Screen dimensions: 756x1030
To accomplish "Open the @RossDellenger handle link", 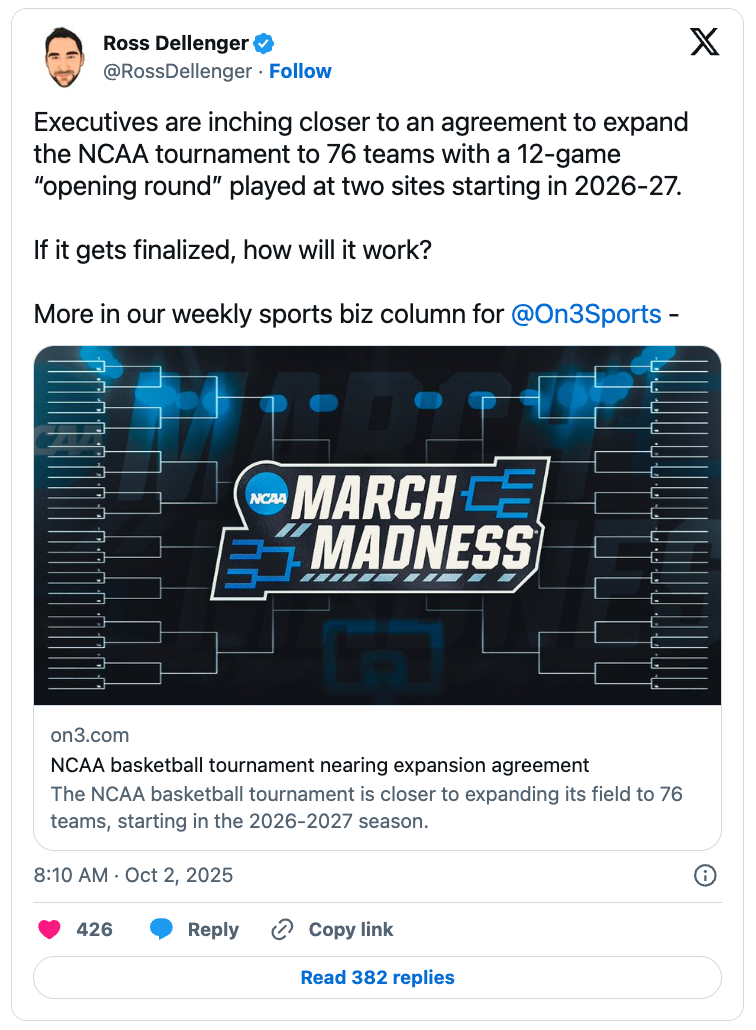I will click(177, 71).
